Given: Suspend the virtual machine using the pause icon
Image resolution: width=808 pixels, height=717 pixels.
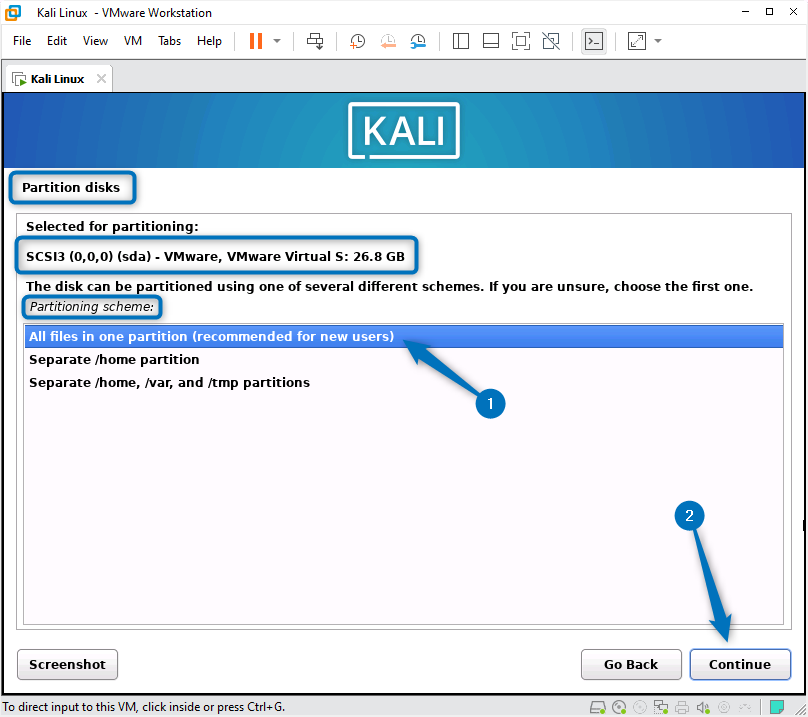Looking at the screenshot, I should point(256,41).
